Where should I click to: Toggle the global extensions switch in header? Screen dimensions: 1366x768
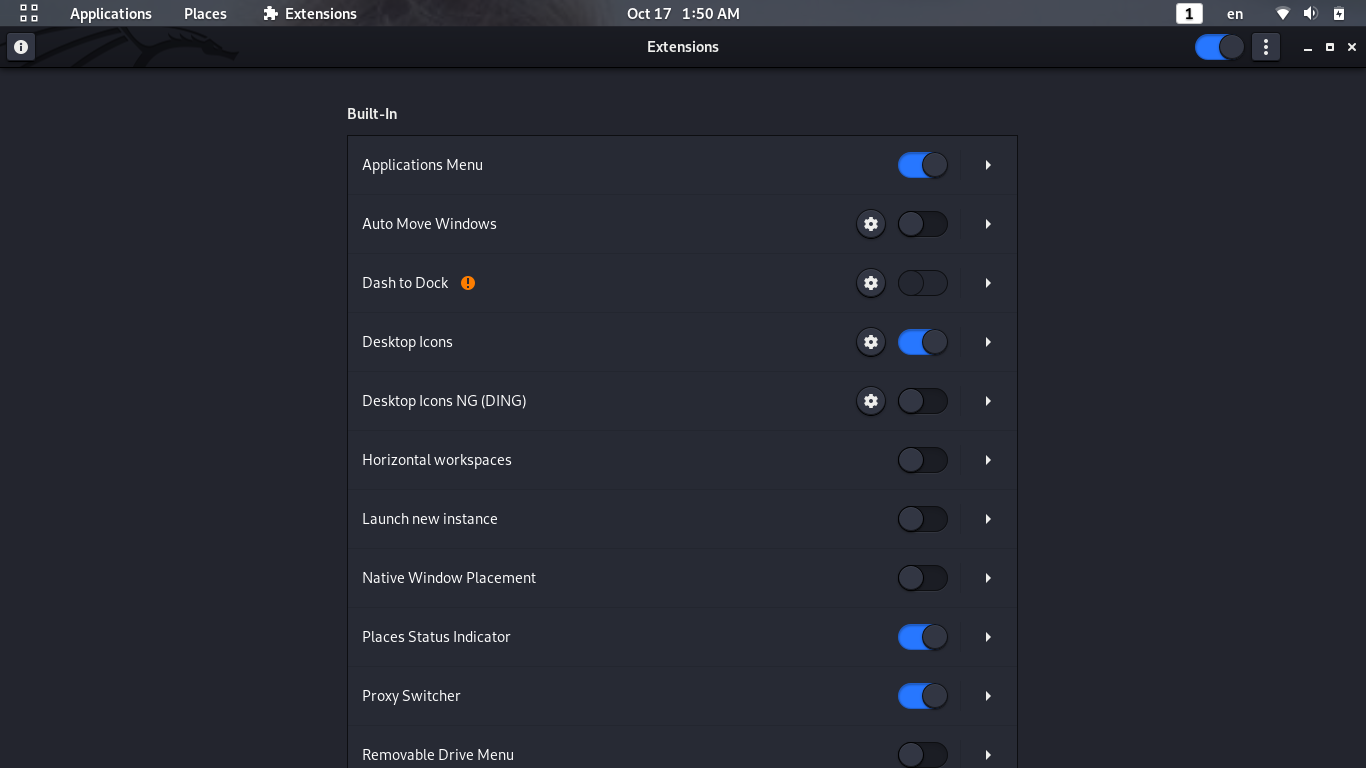(x=1219, y=47)
